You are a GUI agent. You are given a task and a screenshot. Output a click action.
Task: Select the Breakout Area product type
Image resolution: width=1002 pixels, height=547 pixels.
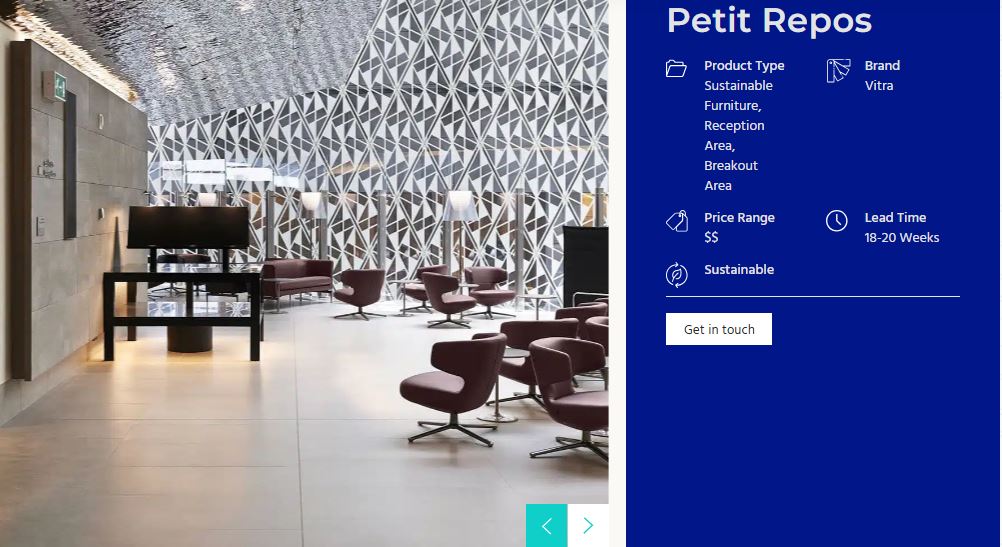tap(731, 176)
